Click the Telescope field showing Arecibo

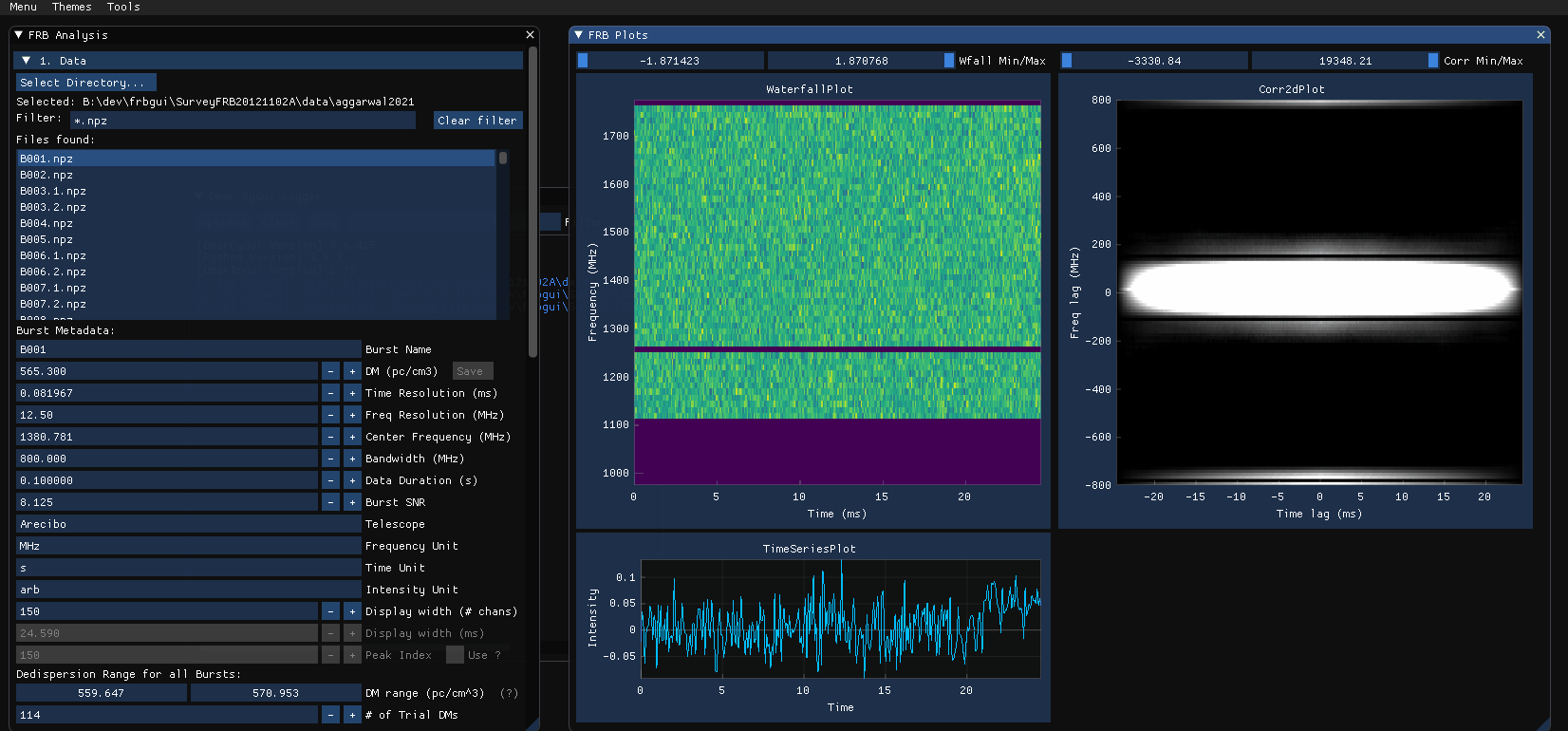click(x=188, y=524)
